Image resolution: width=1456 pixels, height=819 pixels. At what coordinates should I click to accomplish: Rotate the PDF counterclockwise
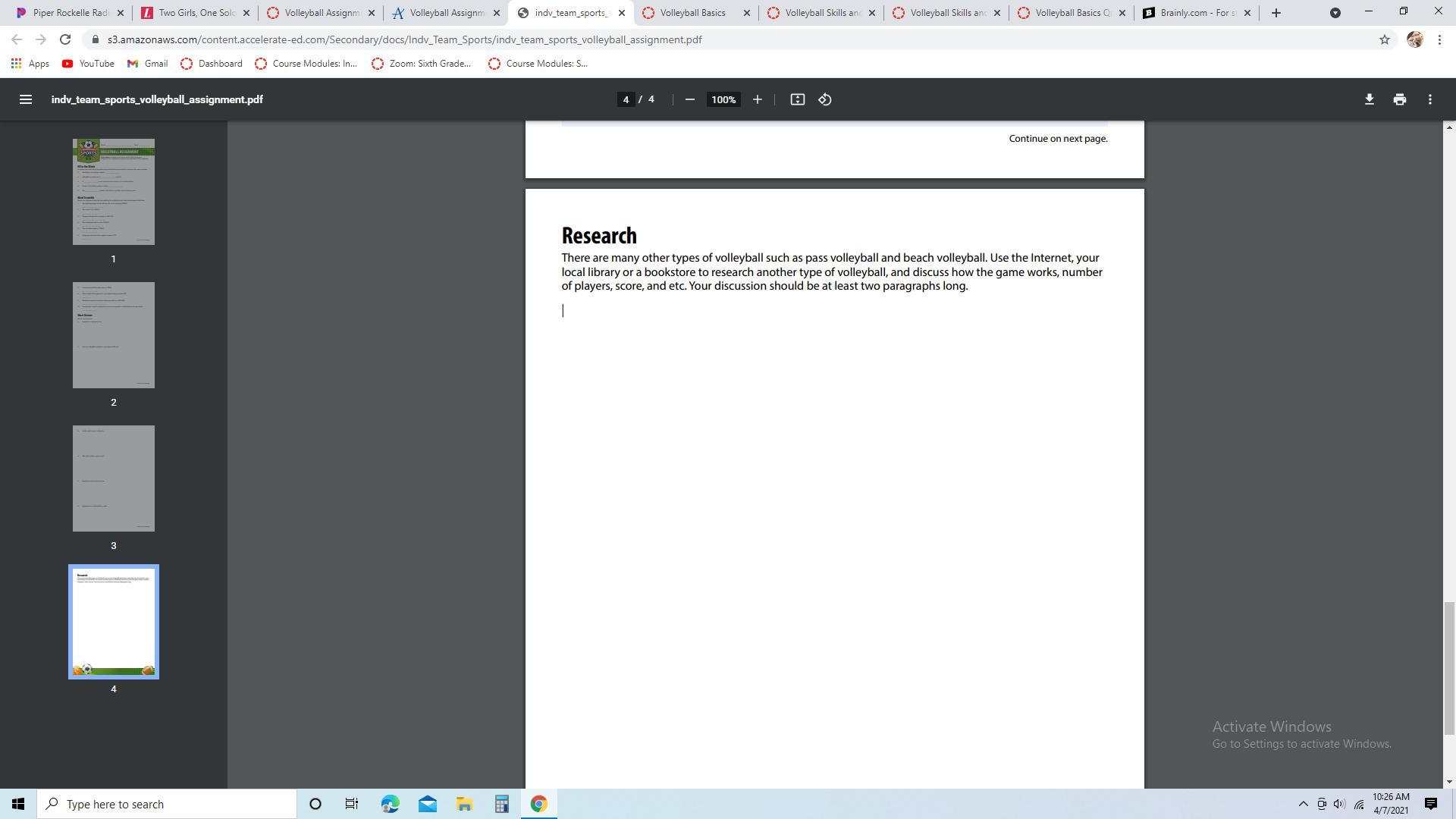[825, 99]
